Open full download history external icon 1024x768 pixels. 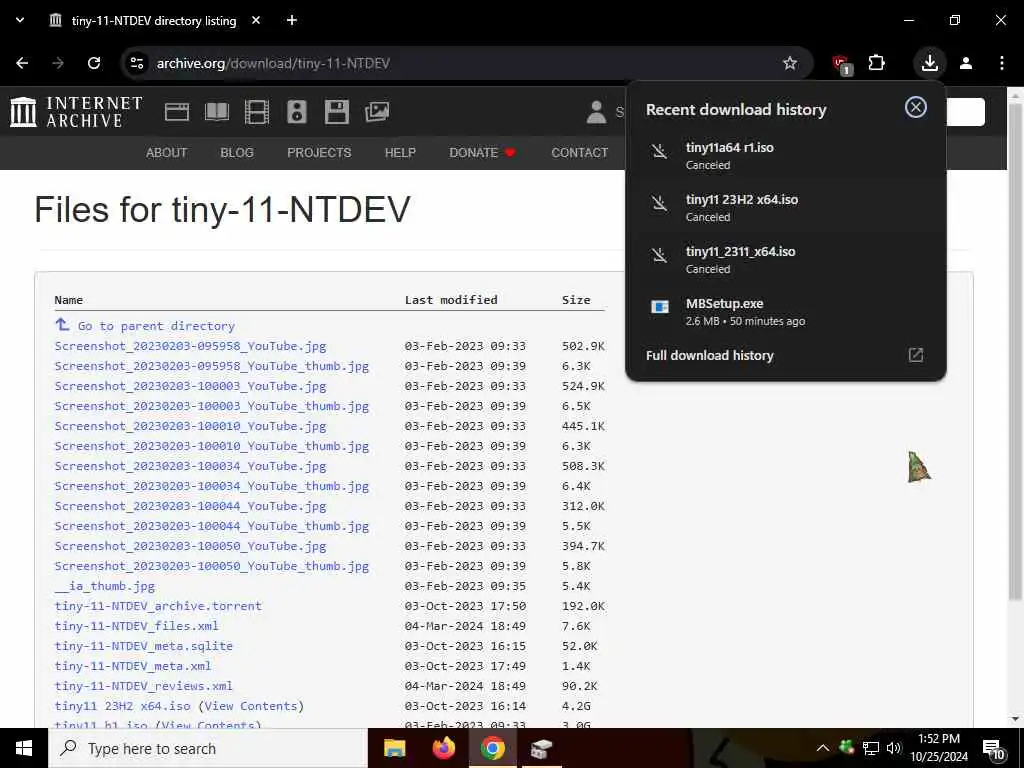click(x=916, y=355)
